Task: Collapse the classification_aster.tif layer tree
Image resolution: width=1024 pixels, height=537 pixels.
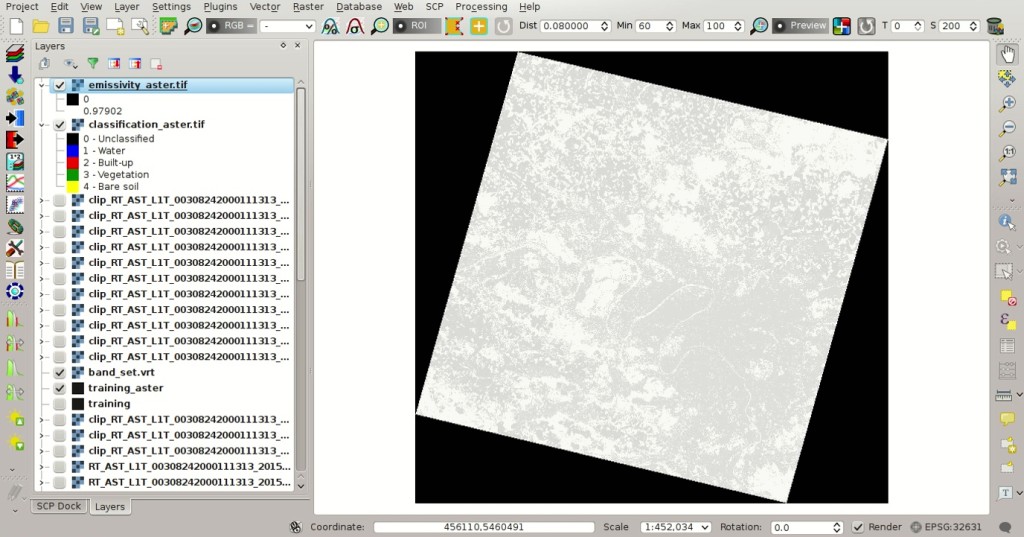Action: (42, 124)
